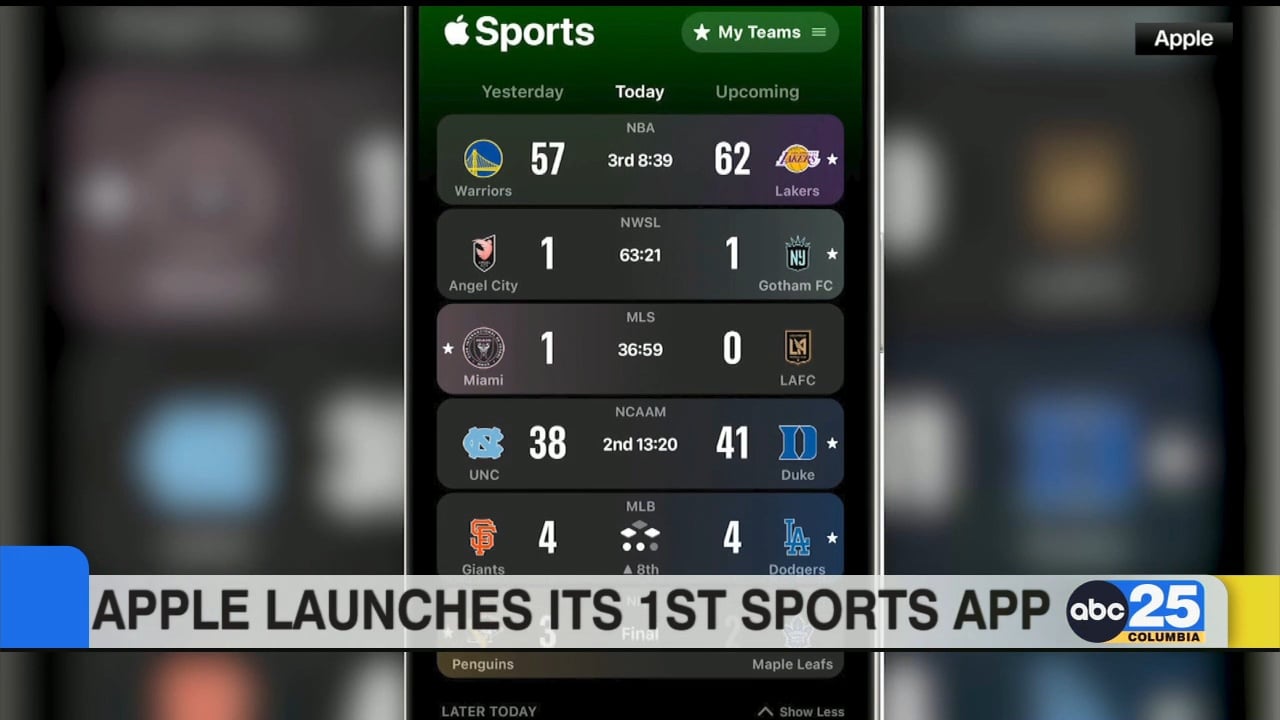Click the Duke Blue Devils logo
This screenshot has height=720, width=1280.
[x=798, y=443]
